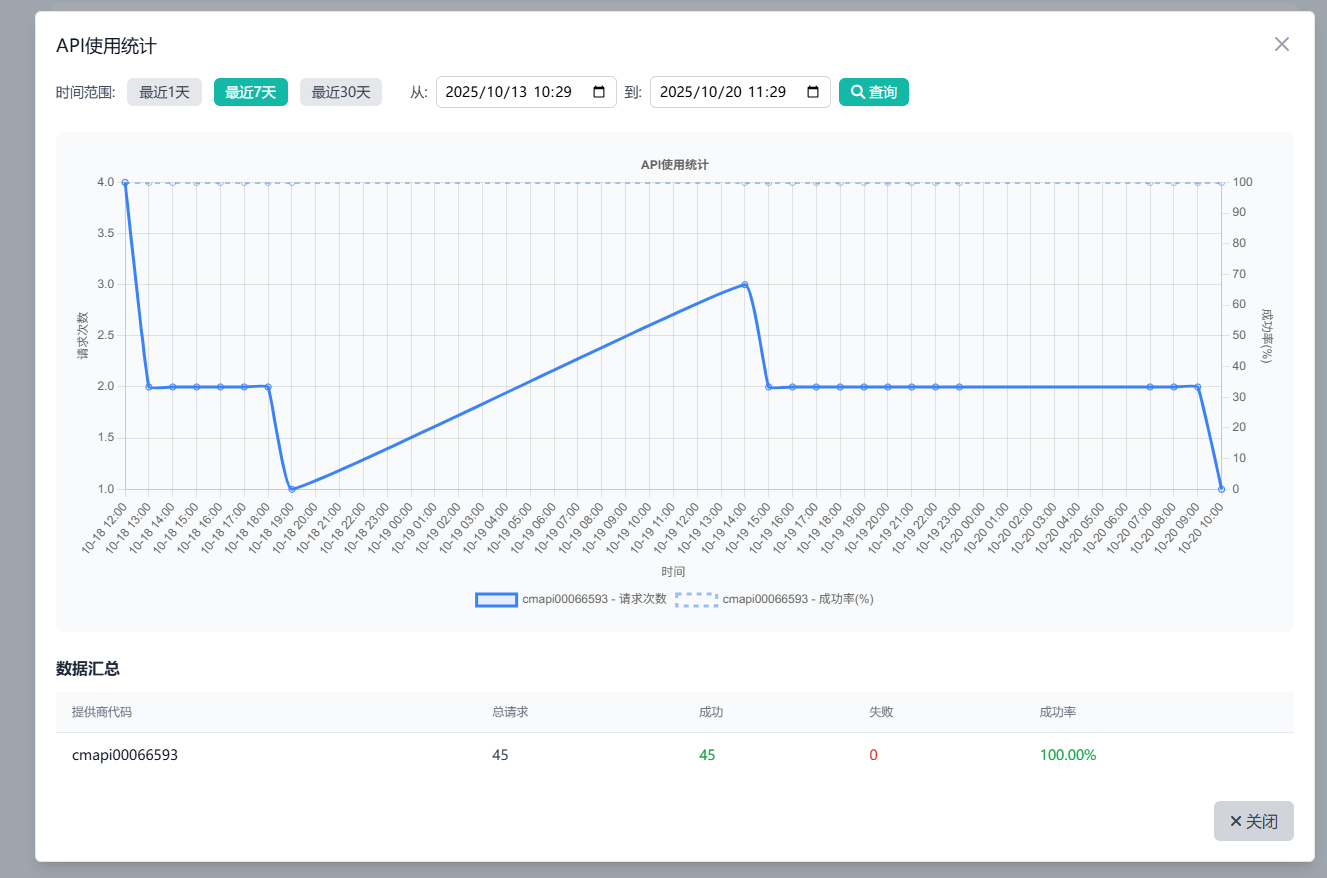Click the 总请求 column header
This screenshot has width=1327, height=878.
pyautogui.click(x=510, y=712)
